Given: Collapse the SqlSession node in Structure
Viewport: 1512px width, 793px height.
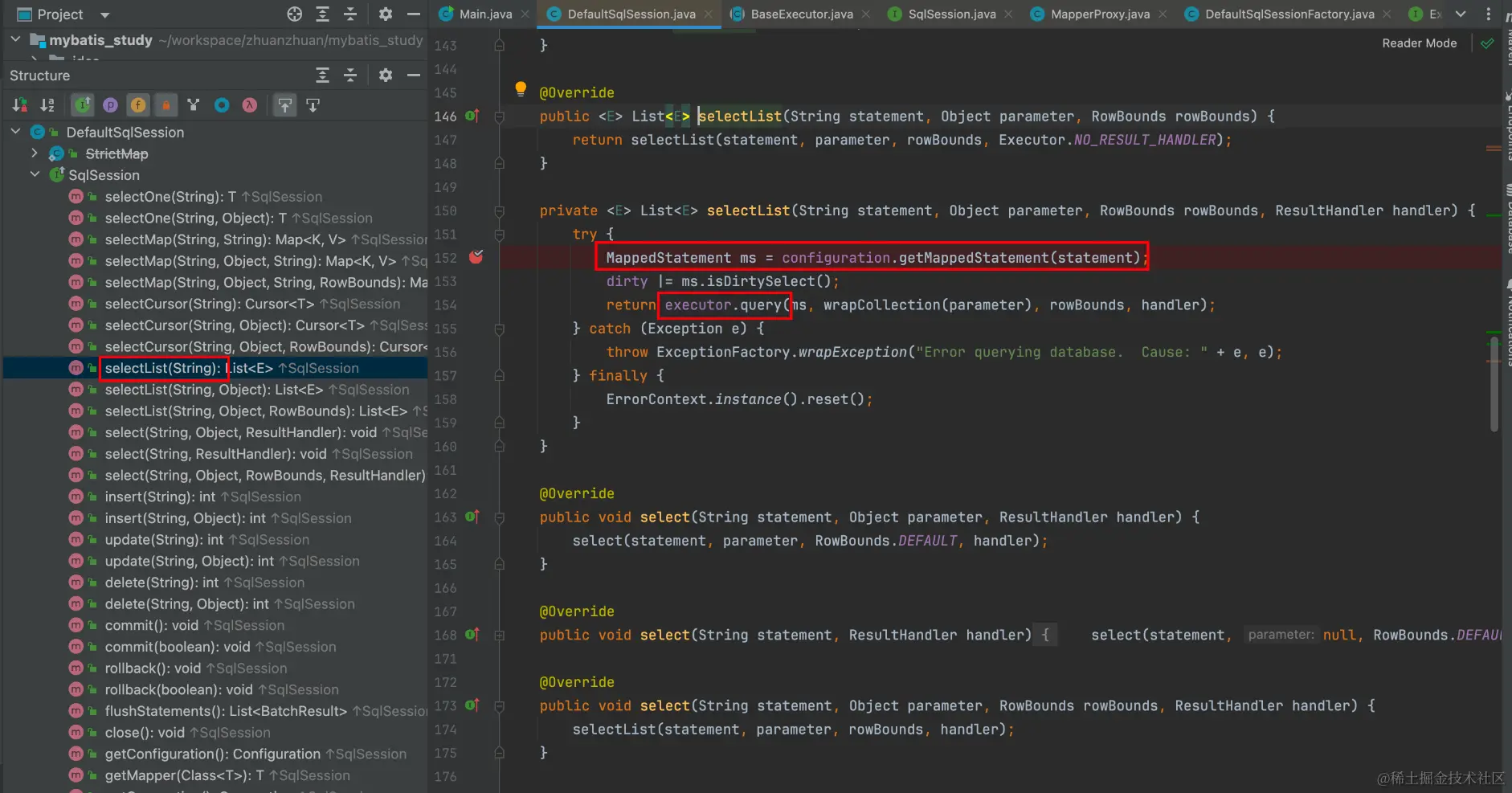Looking at the screenshot, I should pyautogui.click(x=35, y=174).
